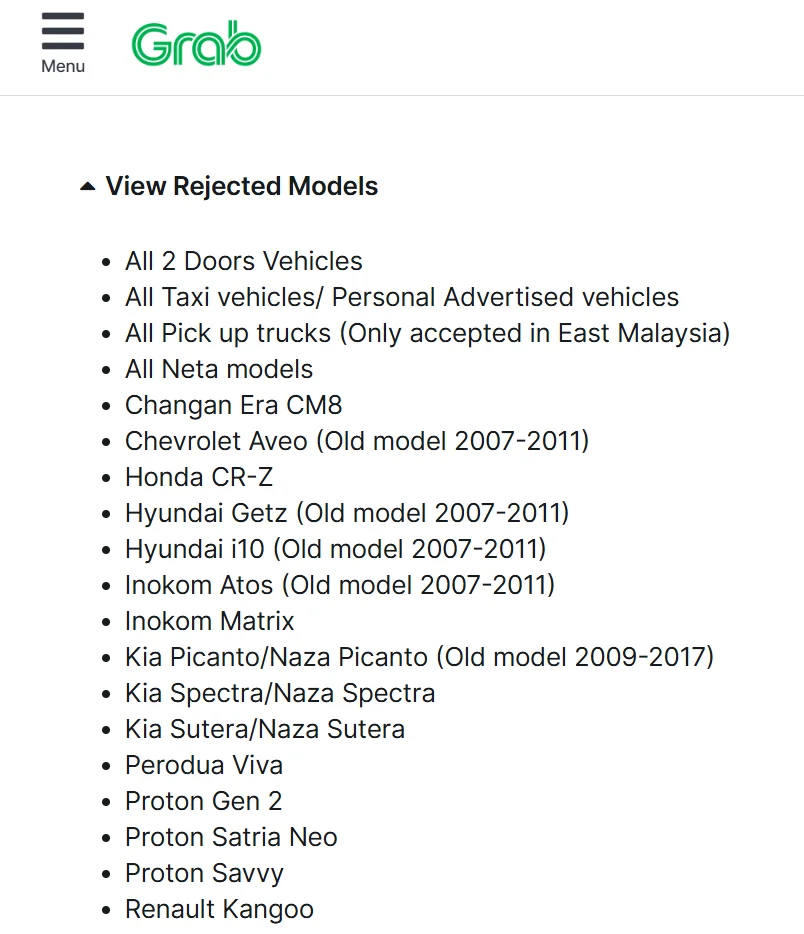Image resolution: width=804 pixels, height=934 pixels.
Task: Select the 'Honda CR-Z' entry
Action: click(x=198, y=478)
